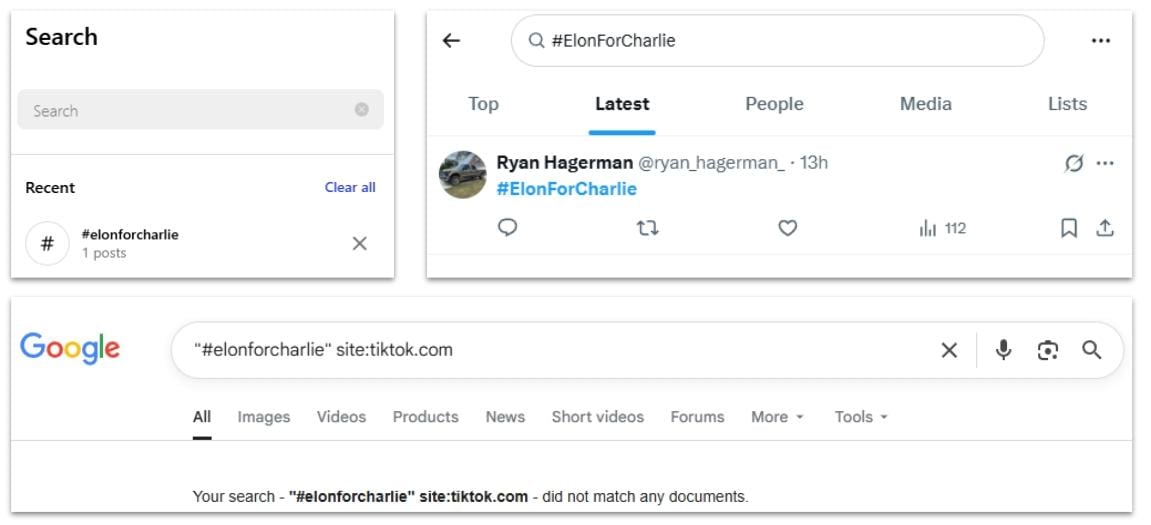Viewport: 1151px width, 525px height.
Task: Clear the Google search with the X icon
Action: click(x=949, y=350)
